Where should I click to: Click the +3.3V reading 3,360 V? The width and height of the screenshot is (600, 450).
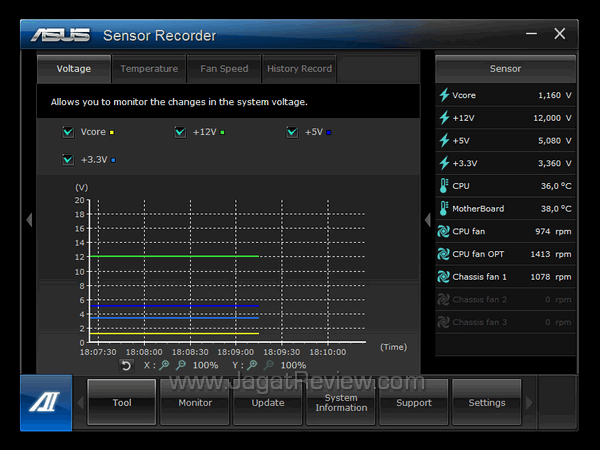click(555, 163)
